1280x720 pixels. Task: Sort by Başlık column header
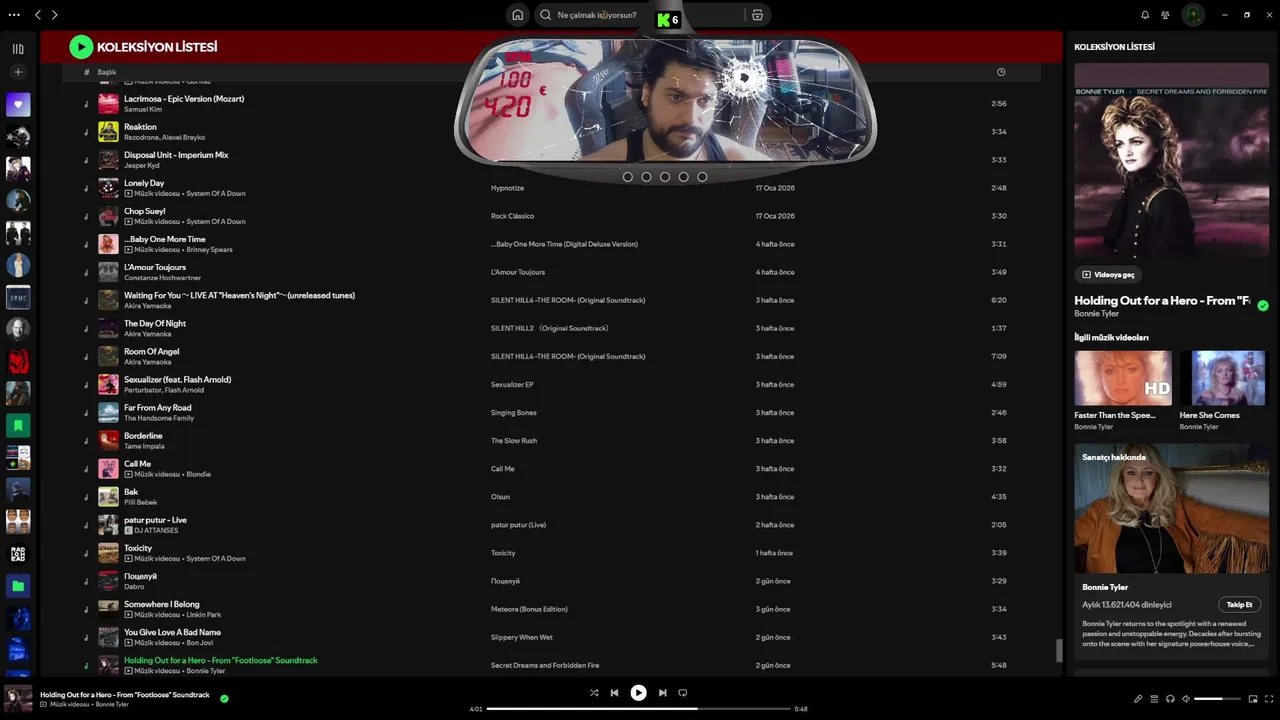pyautogui.click(x=107, y=72)
